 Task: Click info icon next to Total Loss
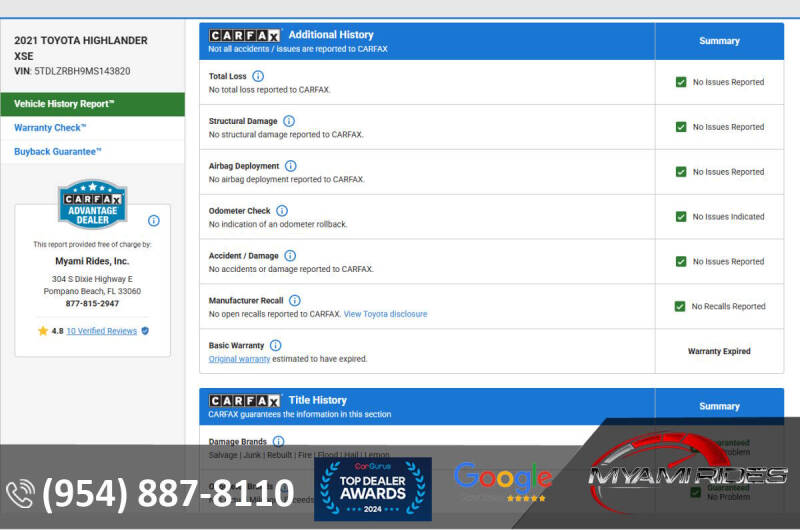258,76
